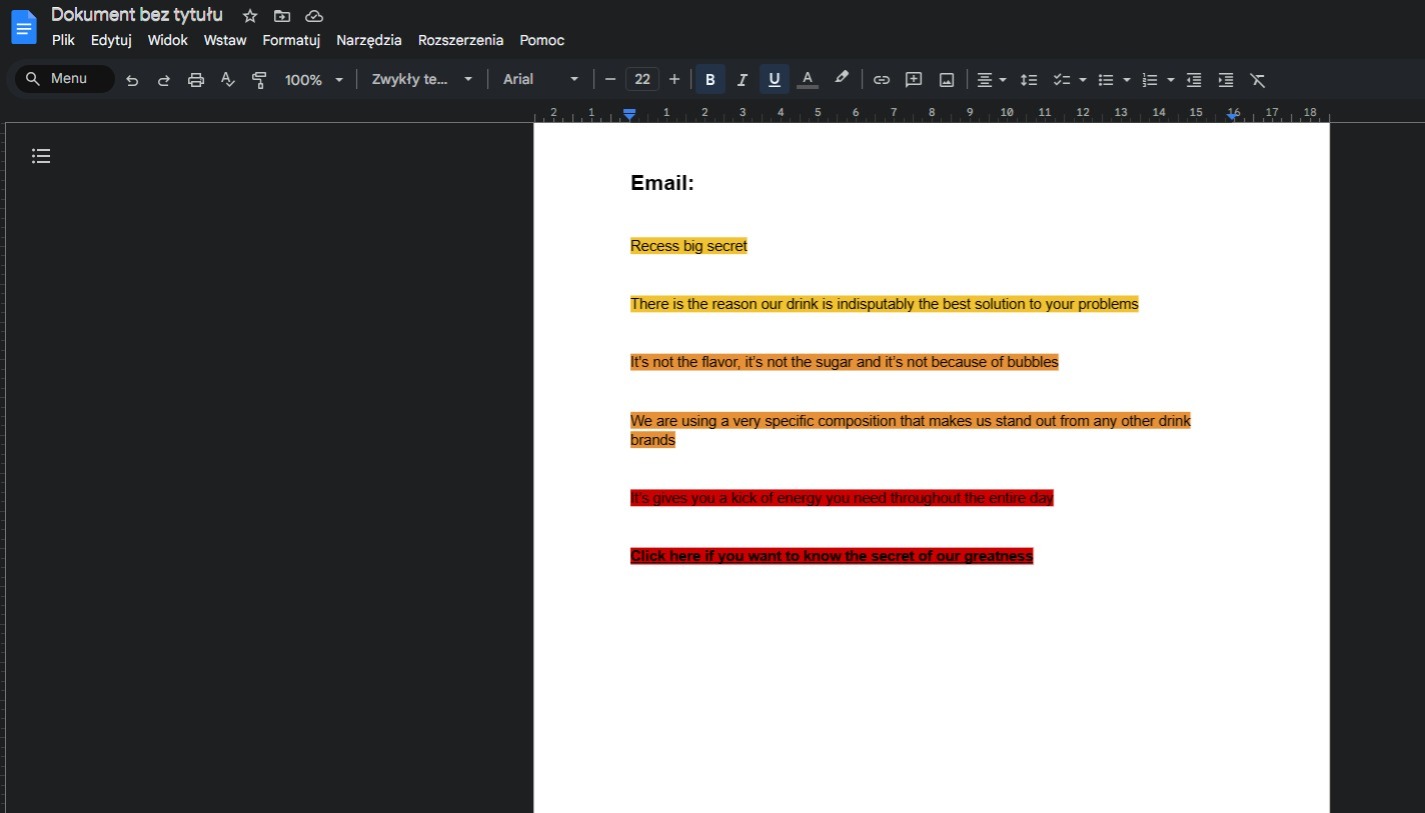This screenshot has height=813, width=1425.
Task: Toggle bold formatting
Action: coord(710,79)
